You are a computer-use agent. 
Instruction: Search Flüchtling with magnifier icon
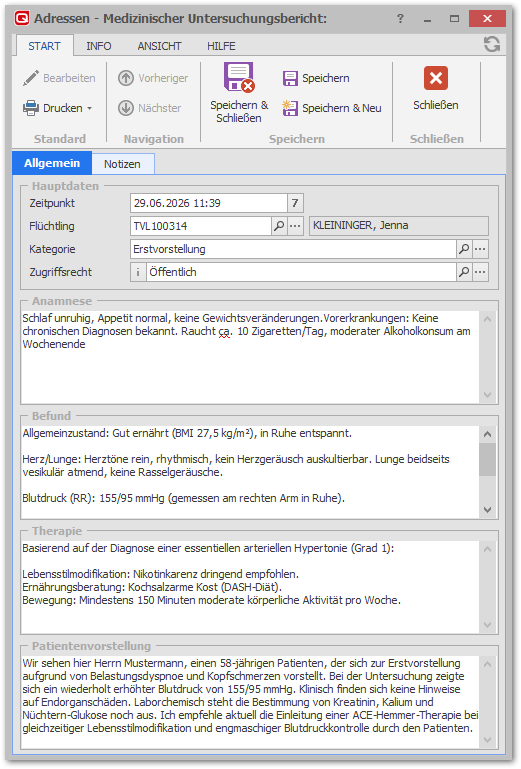coord(279,226)
